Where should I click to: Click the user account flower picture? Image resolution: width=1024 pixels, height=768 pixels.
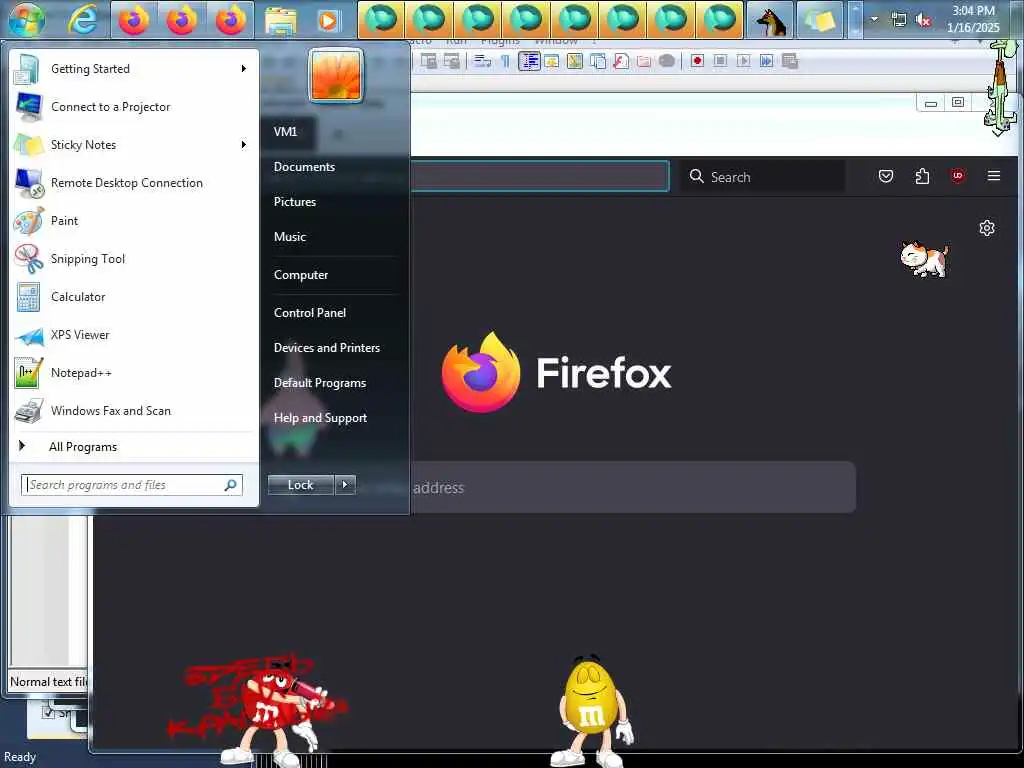tap(336, 75)
